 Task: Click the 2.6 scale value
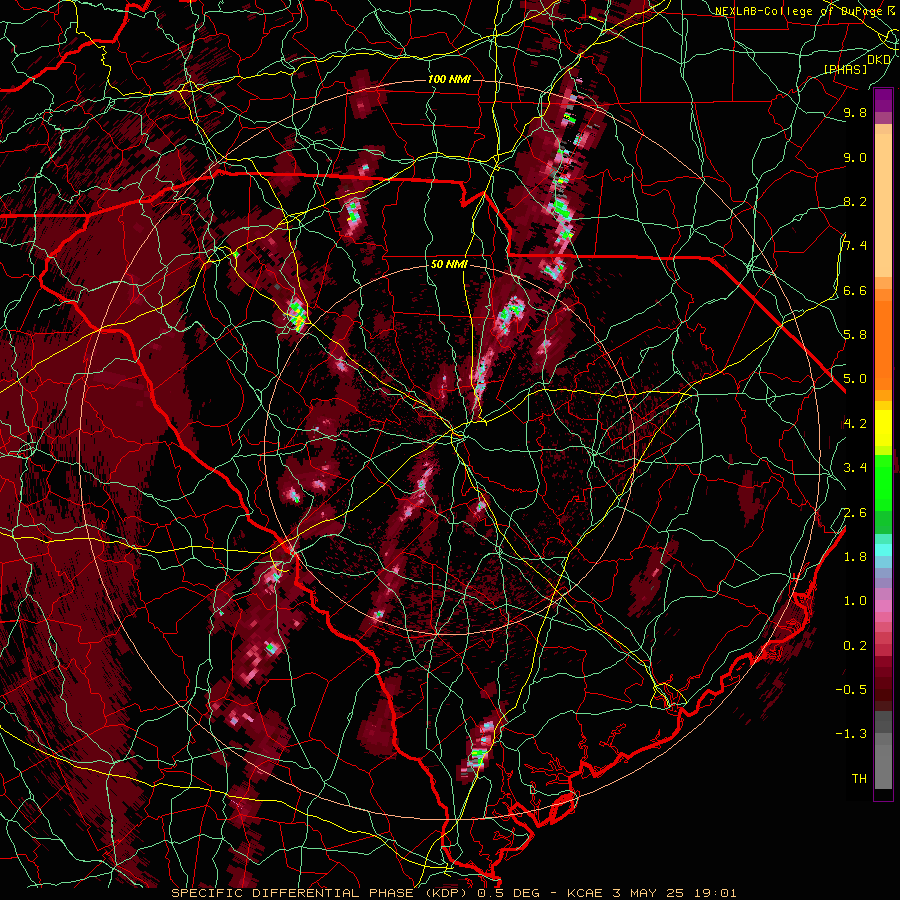(x=855, y=513)
